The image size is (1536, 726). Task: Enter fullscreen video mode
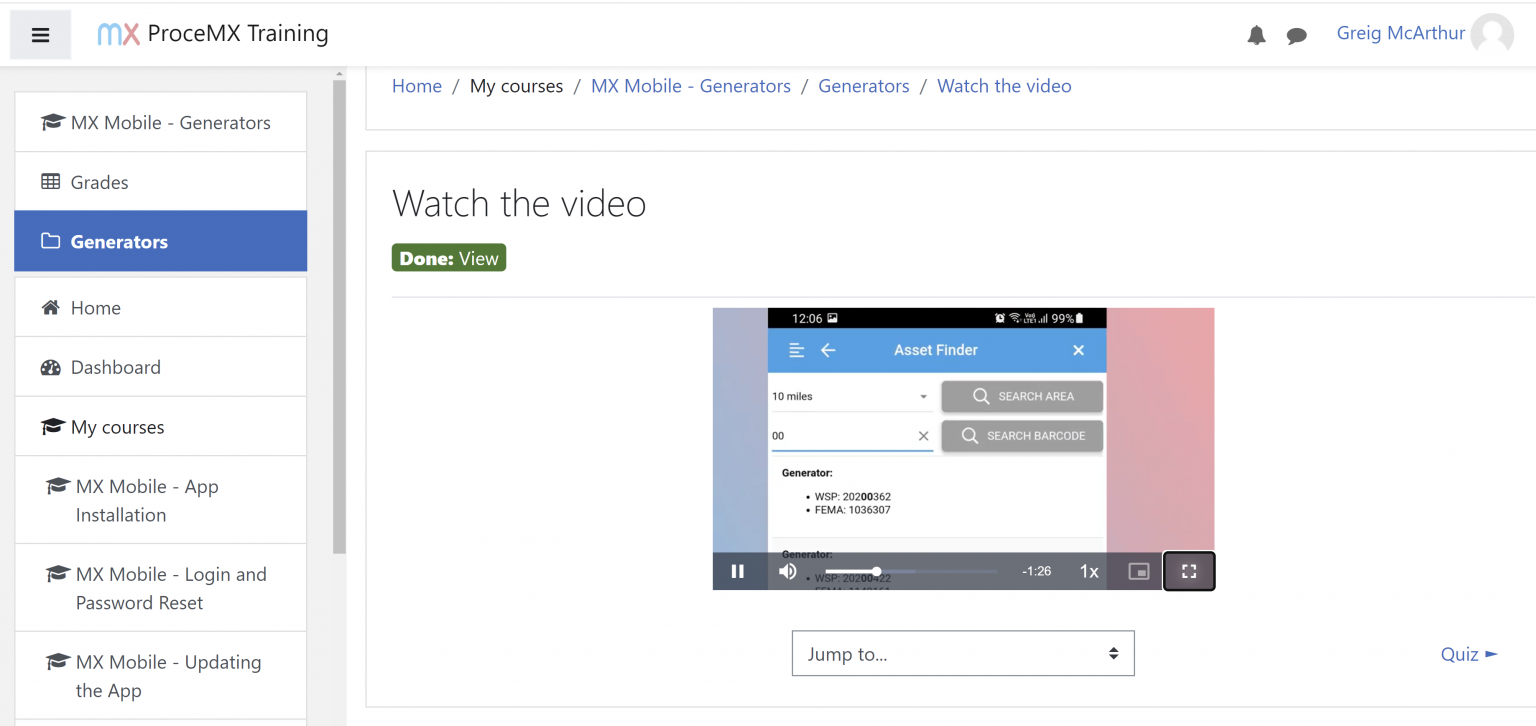coord(1189,571)
